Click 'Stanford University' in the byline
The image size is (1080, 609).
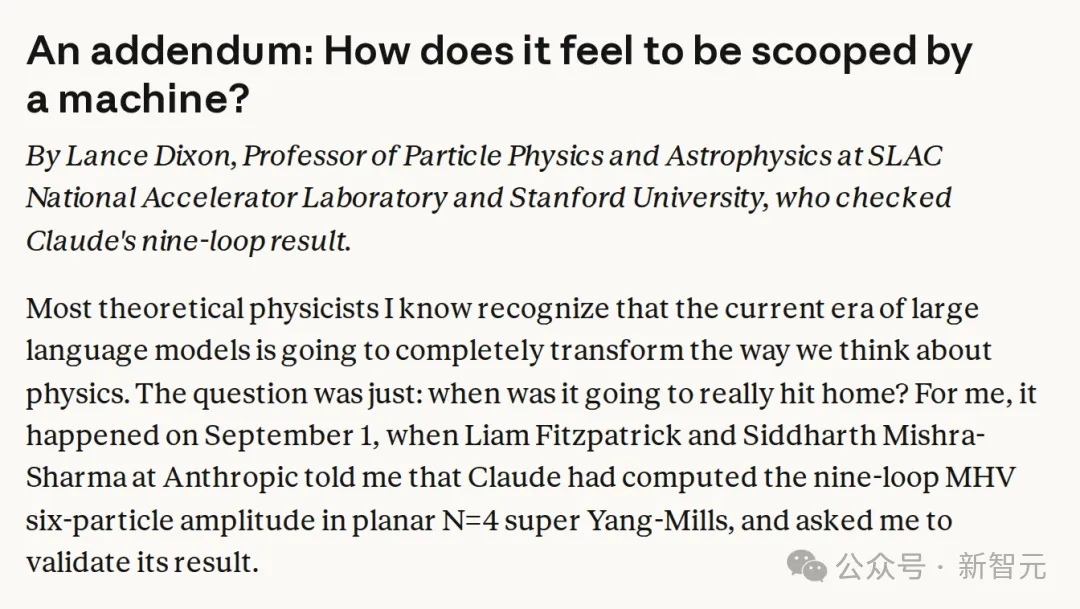(x=636, y=198)
